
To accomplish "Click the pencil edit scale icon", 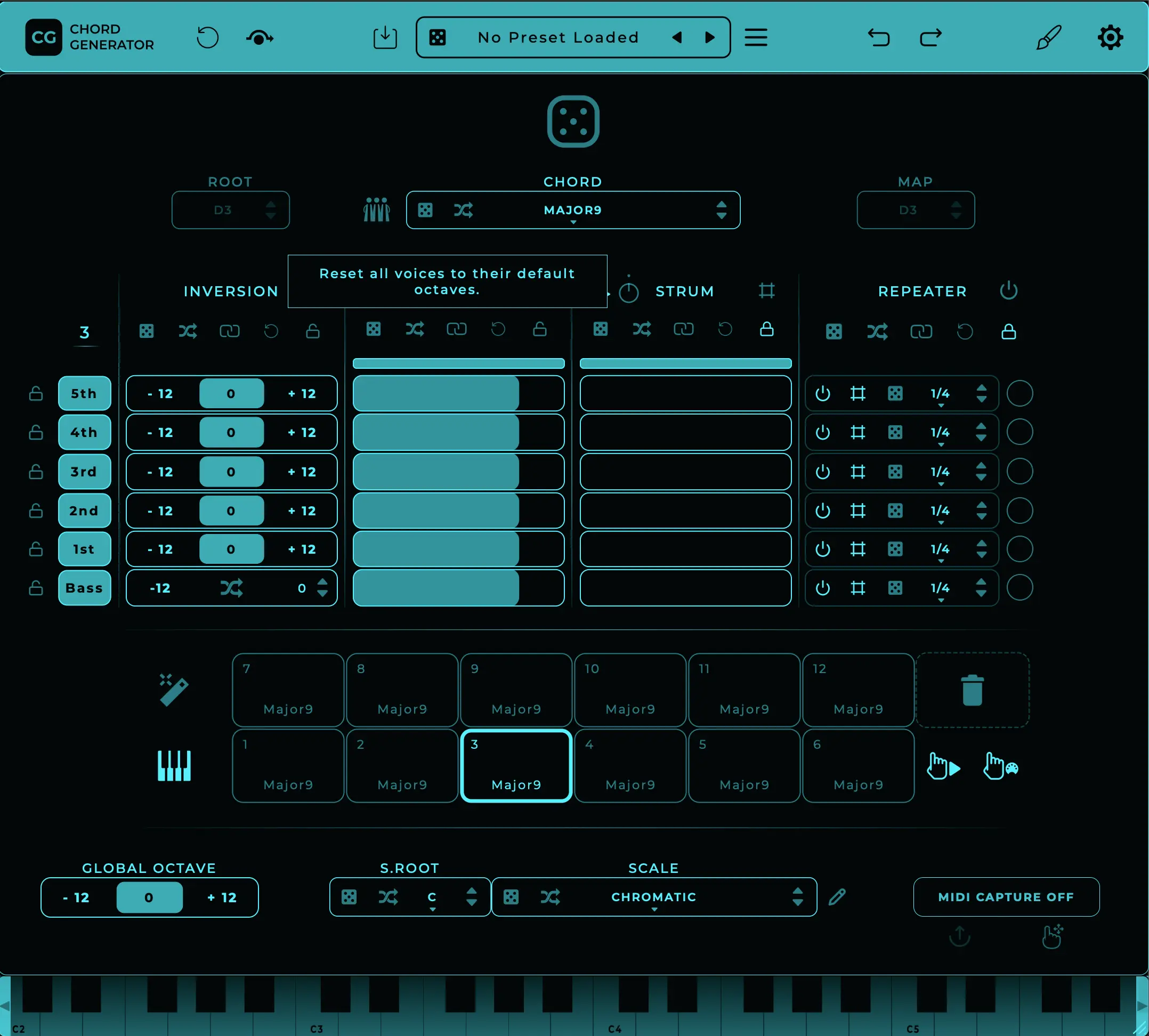I will click(837, 897).
